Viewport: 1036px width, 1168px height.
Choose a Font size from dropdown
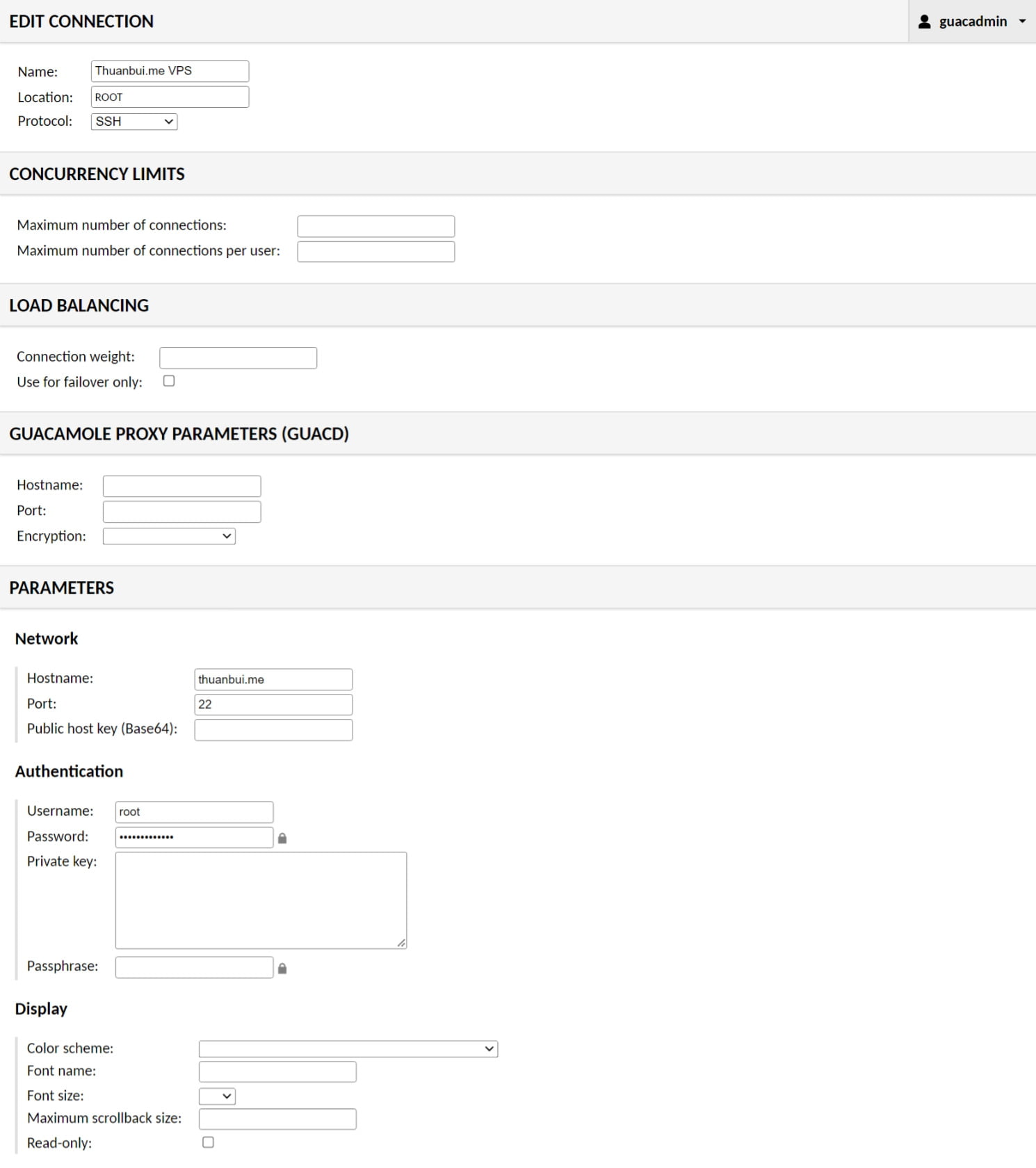point(217,1096)
